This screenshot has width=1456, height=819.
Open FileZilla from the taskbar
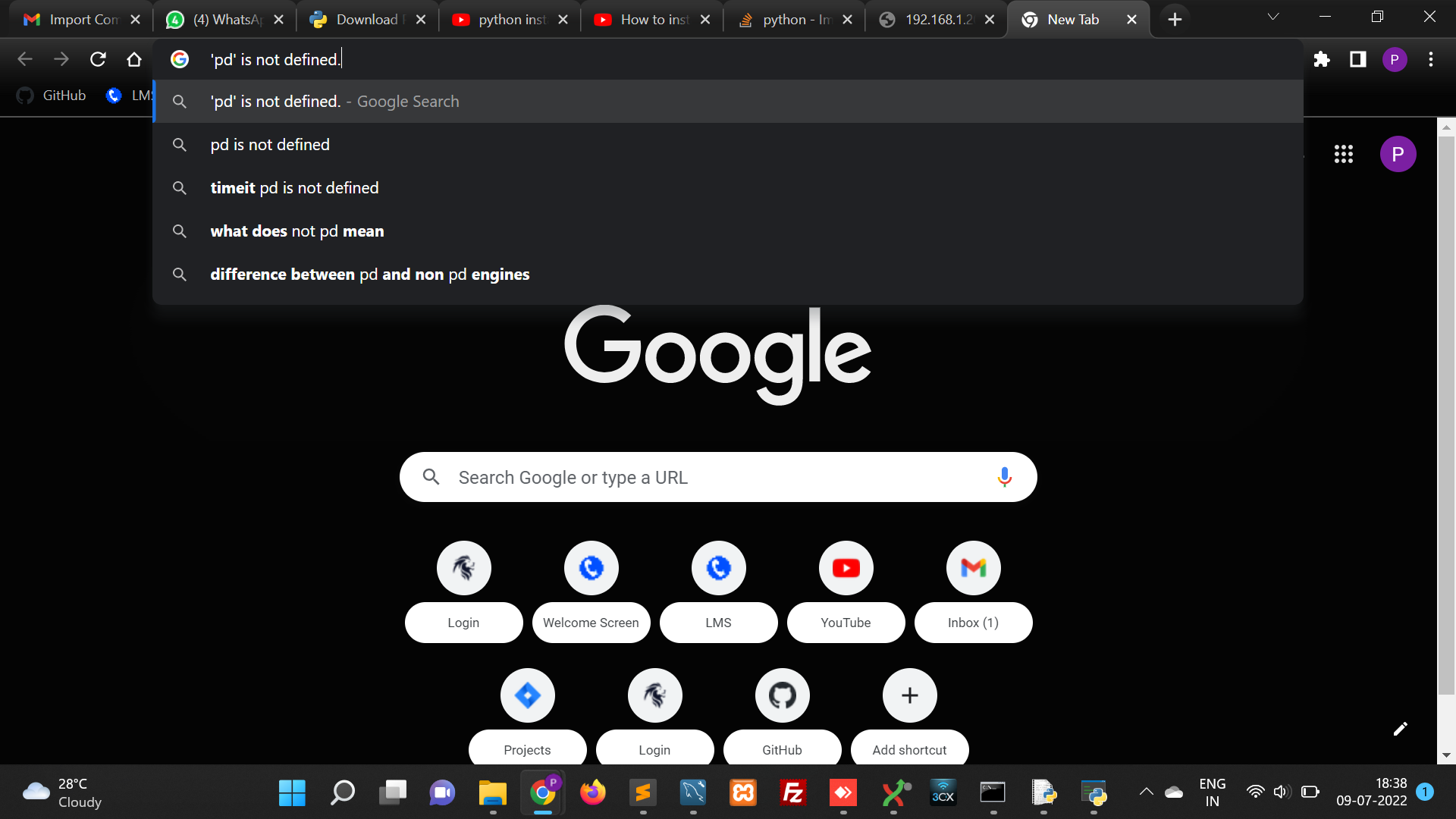[x=792, y=793]
